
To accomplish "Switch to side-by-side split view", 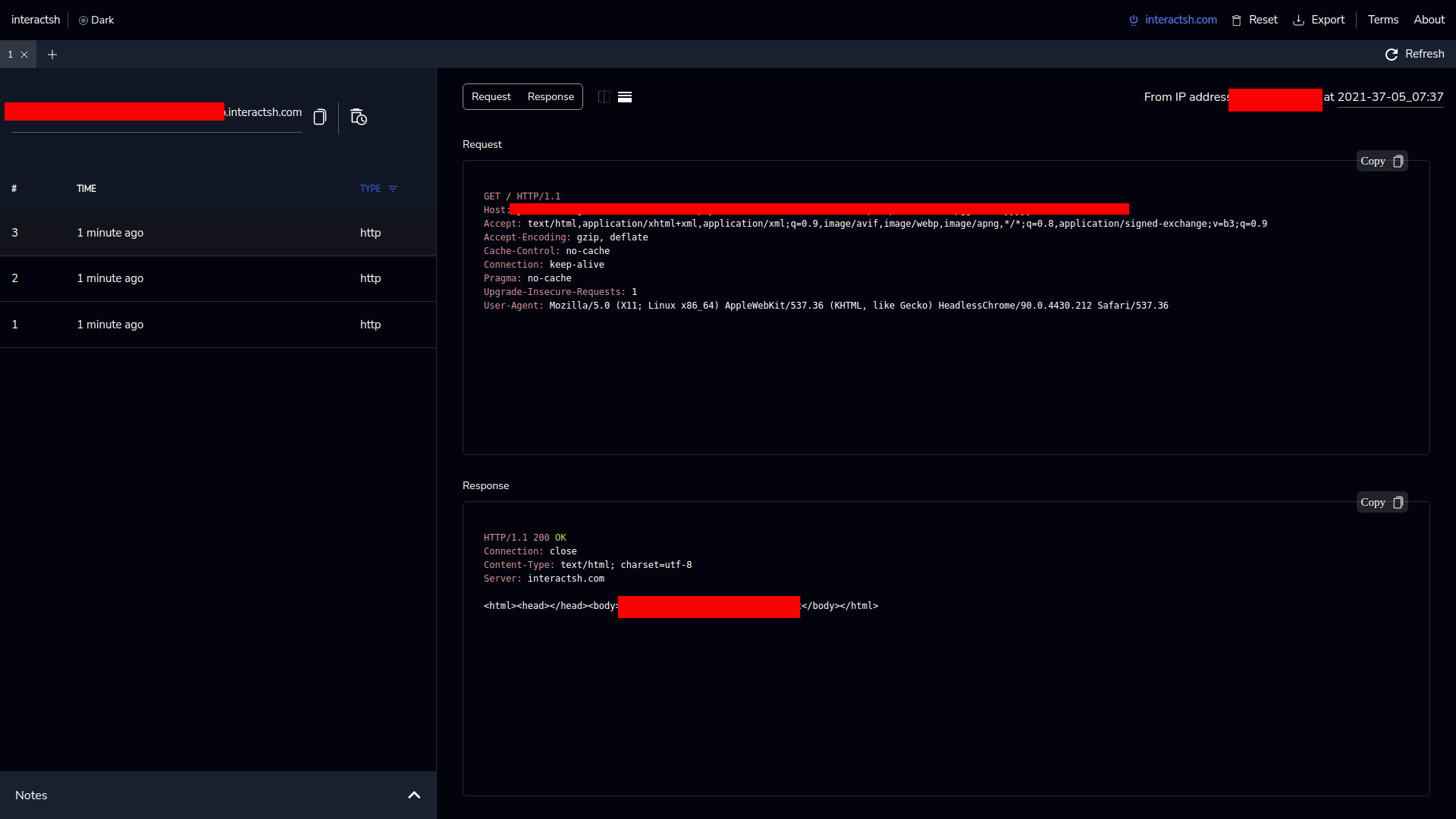I will pos(604,97).
